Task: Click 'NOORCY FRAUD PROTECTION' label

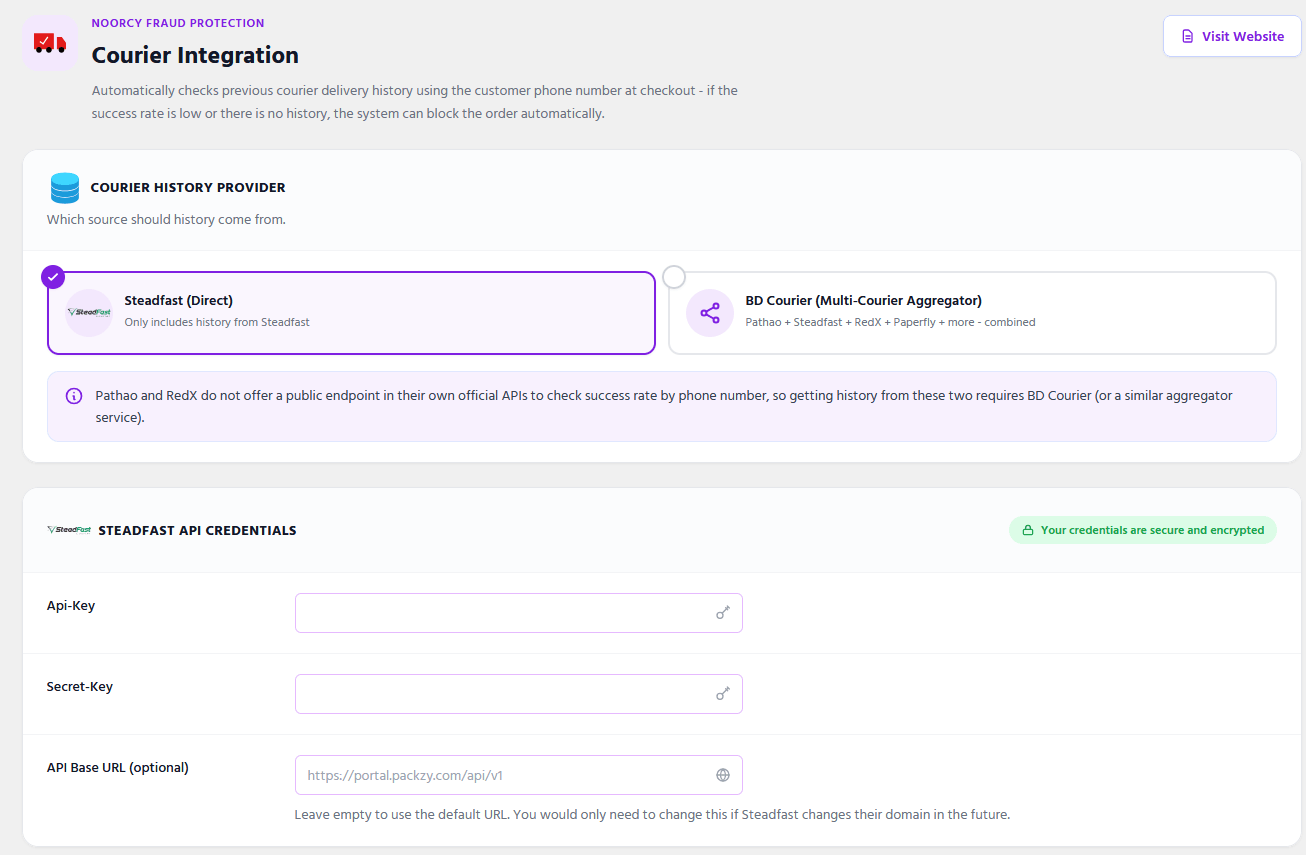Action: (x=178, y=23)
